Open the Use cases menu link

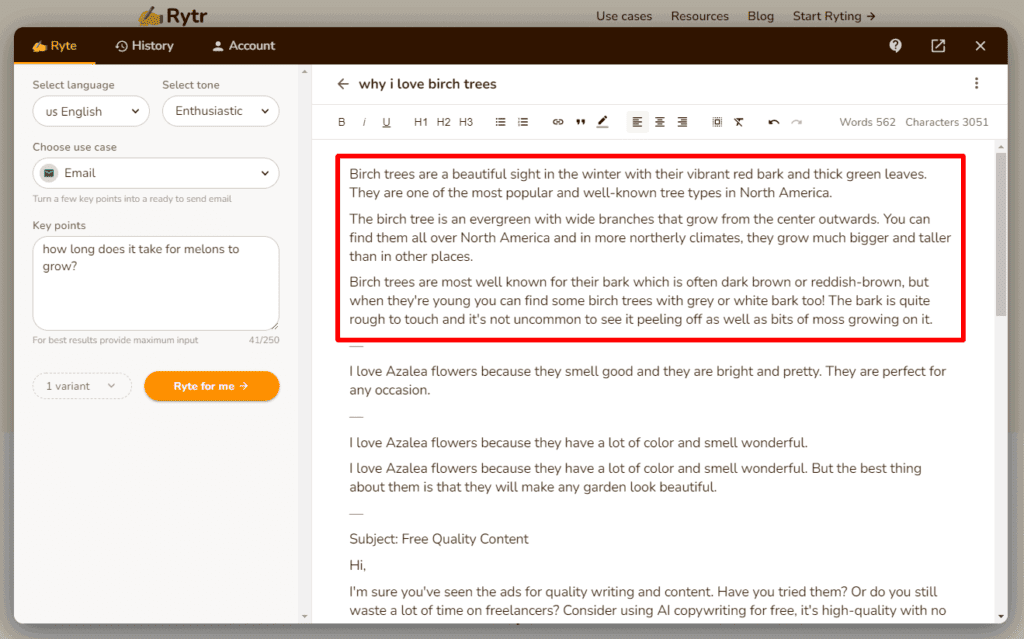(x=624, y=16)
